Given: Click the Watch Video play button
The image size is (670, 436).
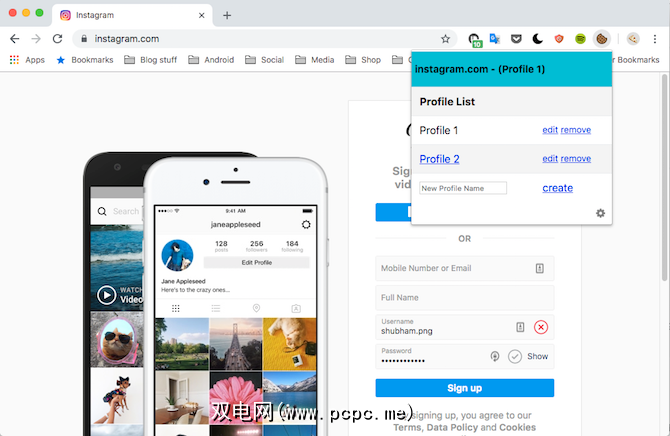Looking at the screenshot, I should point(106,295).
